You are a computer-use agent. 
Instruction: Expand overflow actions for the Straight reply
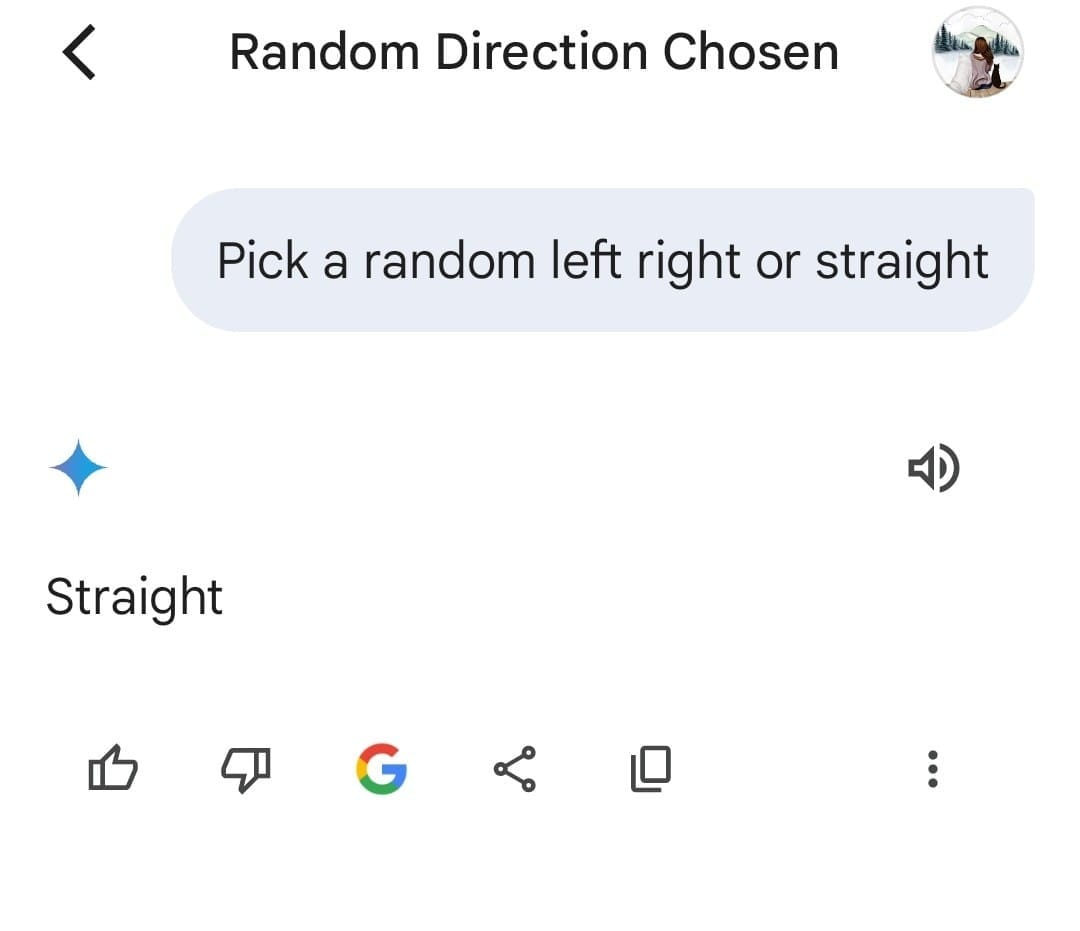coord(933,768)
